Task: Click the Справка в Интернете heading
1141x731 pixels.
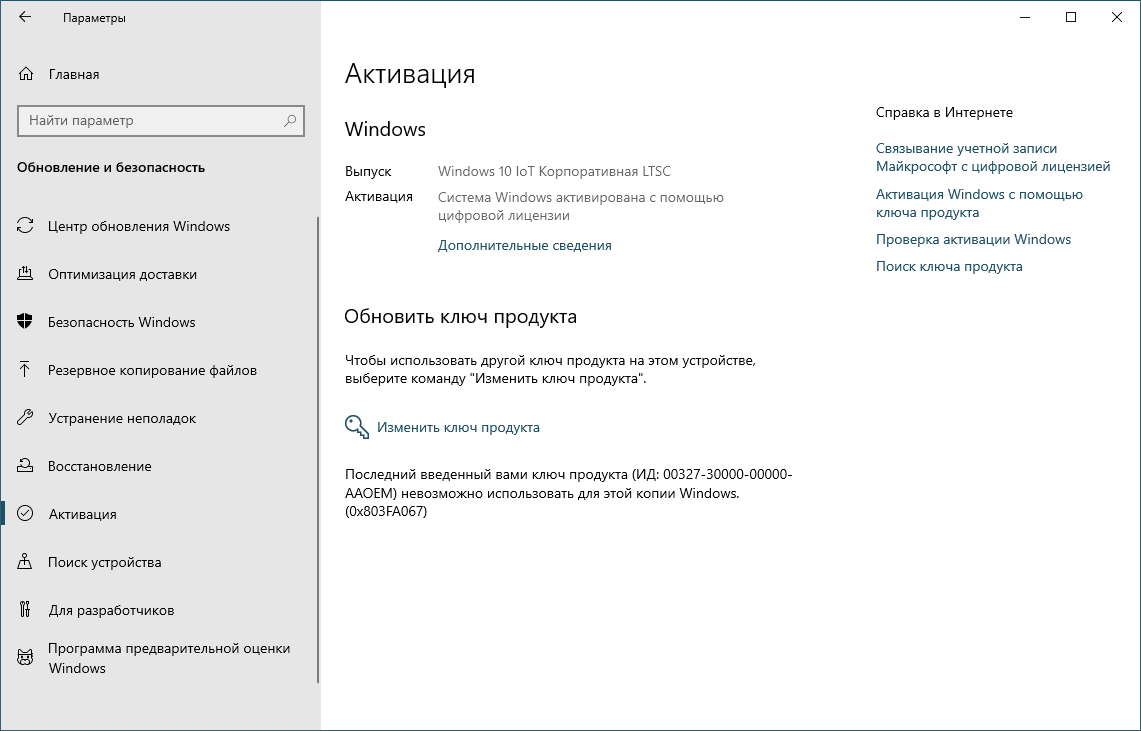Action: coord(944,112)
